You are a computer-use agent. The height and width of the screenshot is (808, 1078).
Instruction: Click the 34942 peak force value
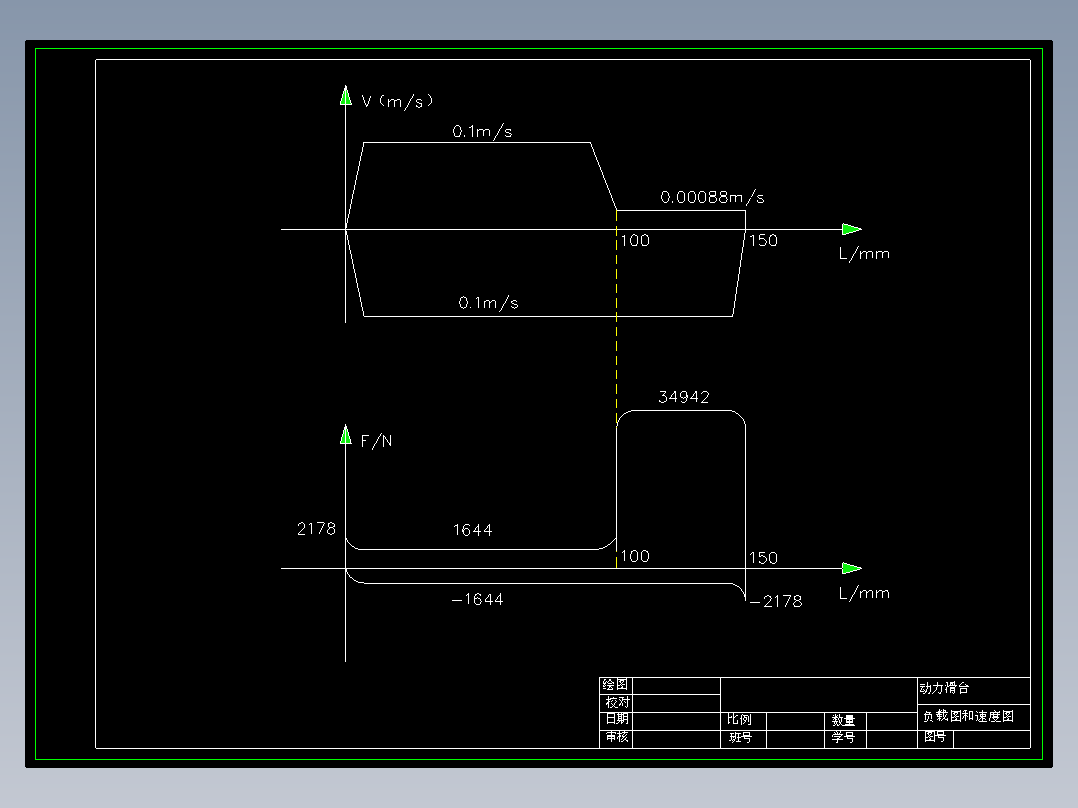pos(683,397)
